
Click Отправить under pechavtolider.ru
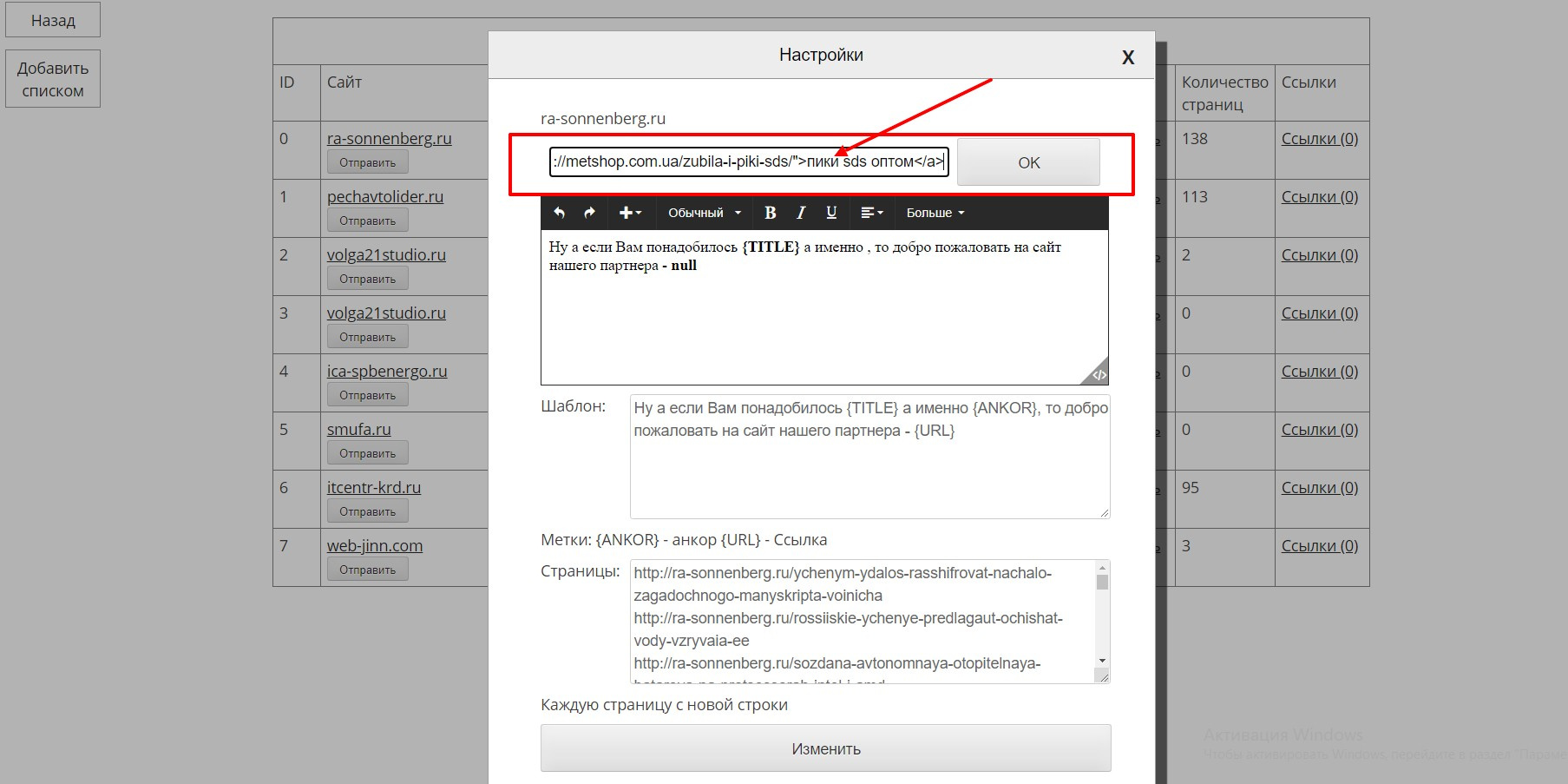tap(367, 221)
